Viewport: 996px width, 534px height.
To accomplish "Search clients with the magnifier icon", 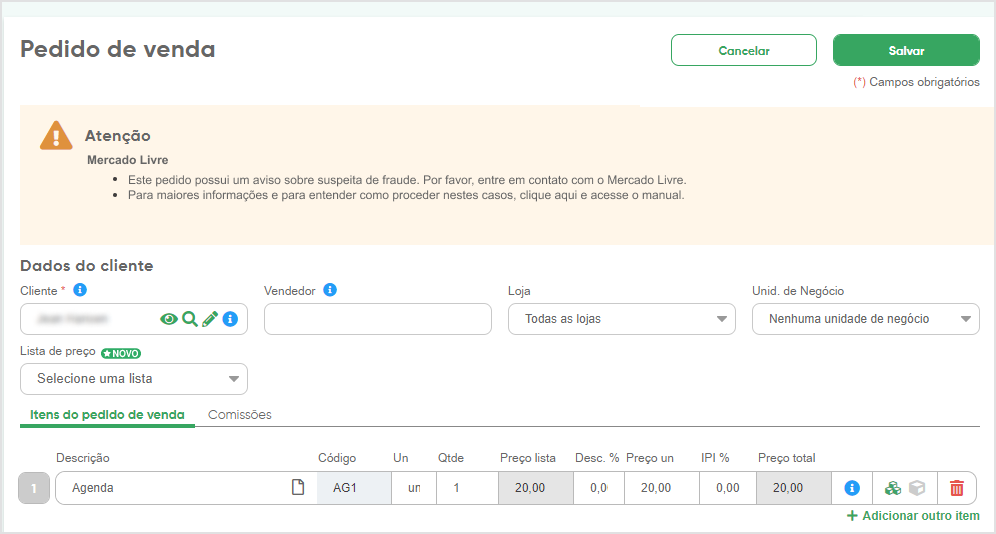I will 189,319.
